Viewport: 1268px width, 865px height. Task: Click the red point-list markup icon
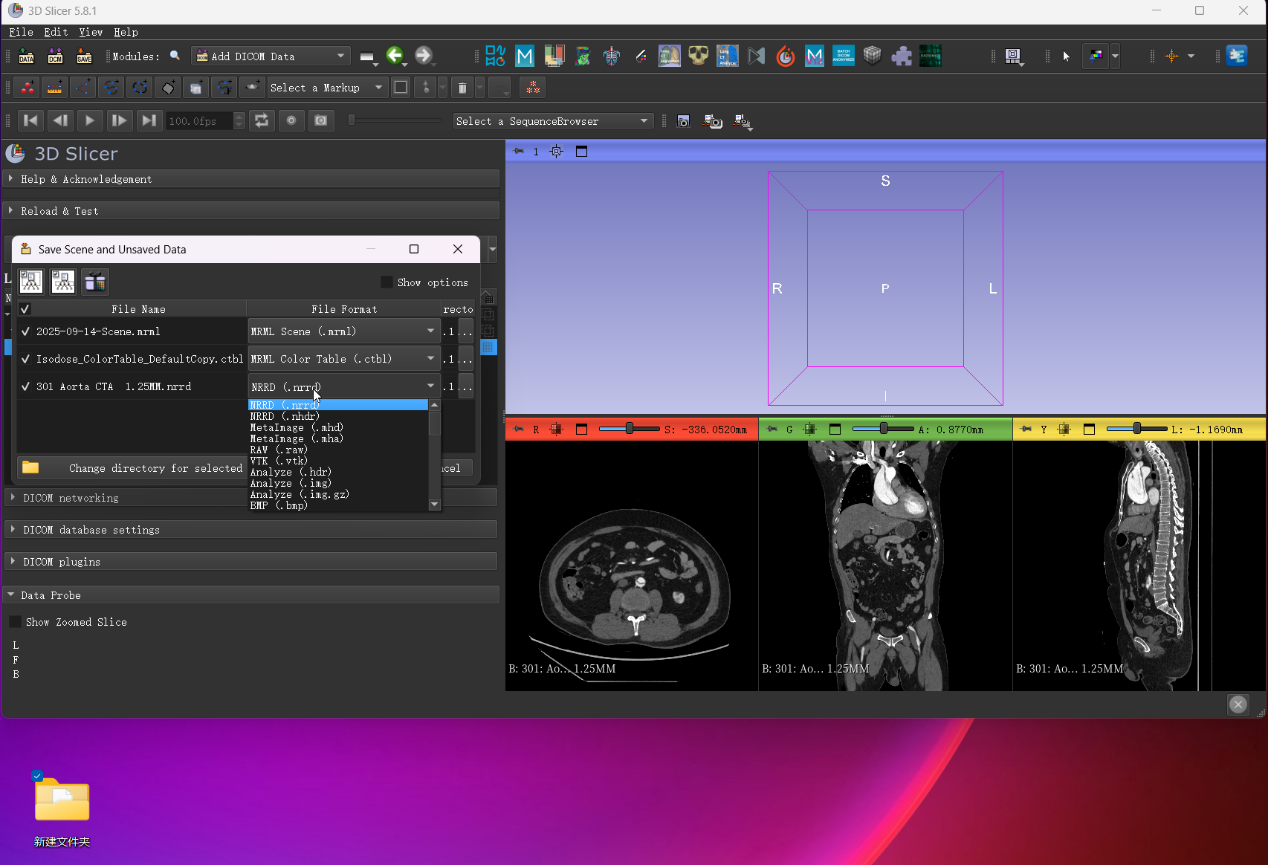coord(27,88)
